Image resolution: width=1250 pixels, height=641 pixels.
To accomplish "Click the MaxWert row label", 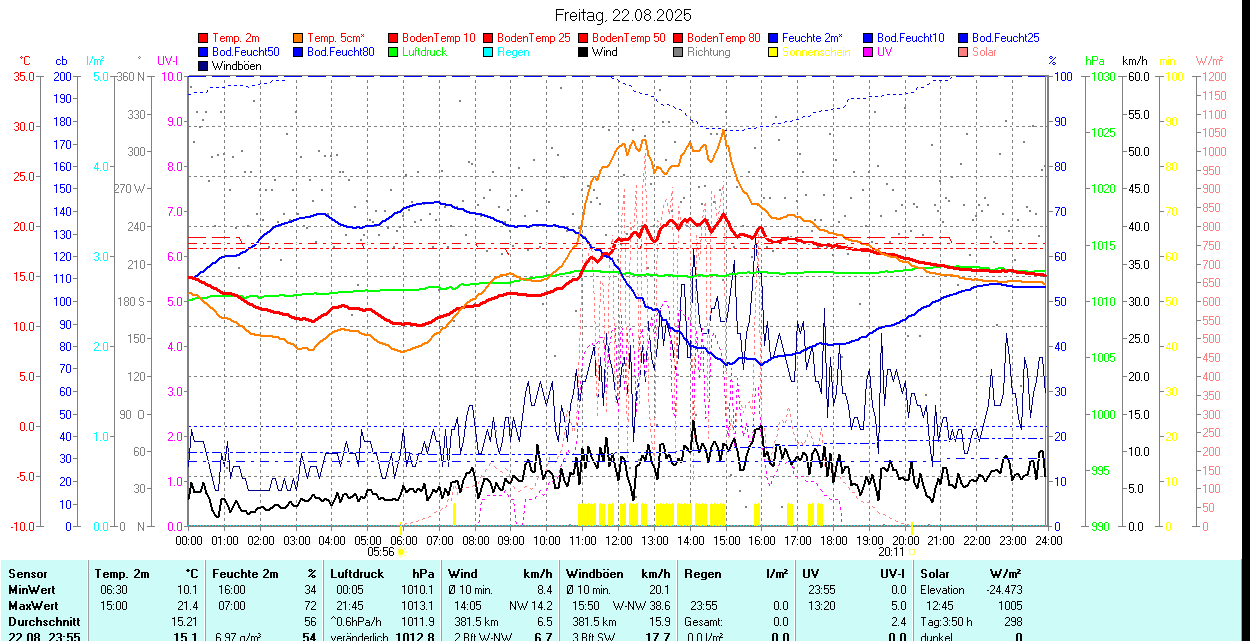I will coord(34,606).
